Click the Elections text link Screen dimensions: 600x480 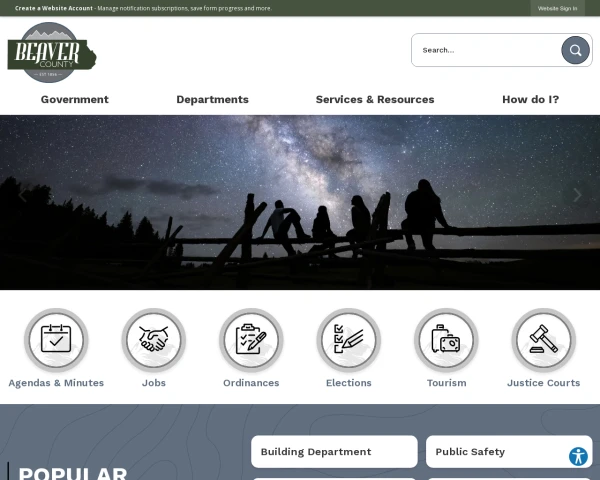click(349, 383)
